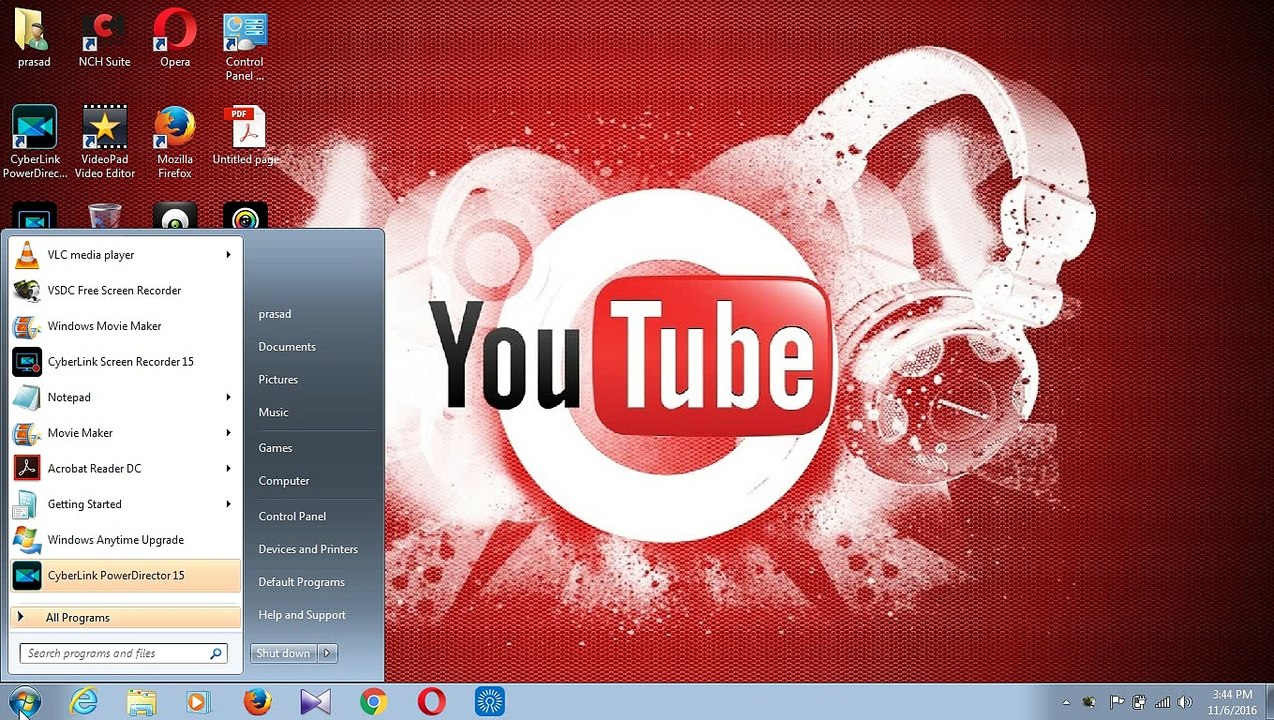Show hidden icons in system tray

[x=1065, y=702]
